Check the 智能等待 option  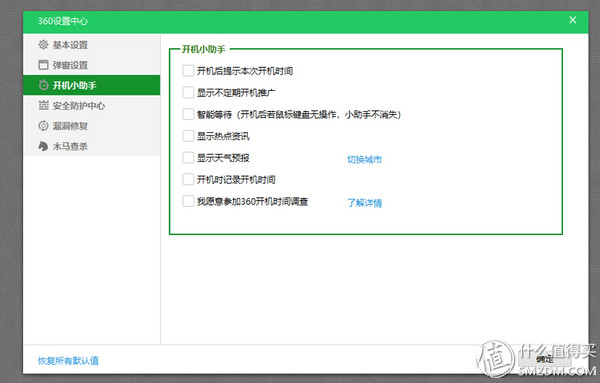click(188, 114)
